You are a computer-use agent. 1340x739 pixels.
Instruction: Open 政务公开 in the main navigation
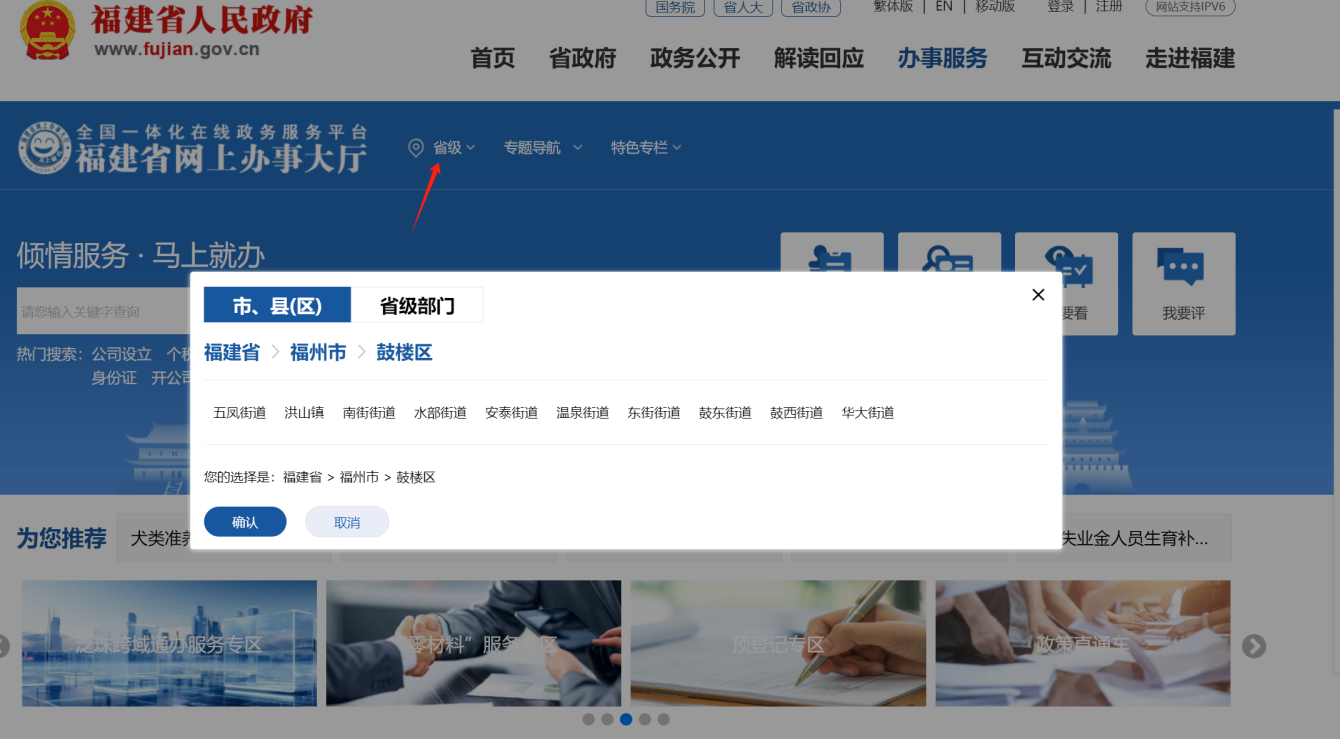point(695,59)
